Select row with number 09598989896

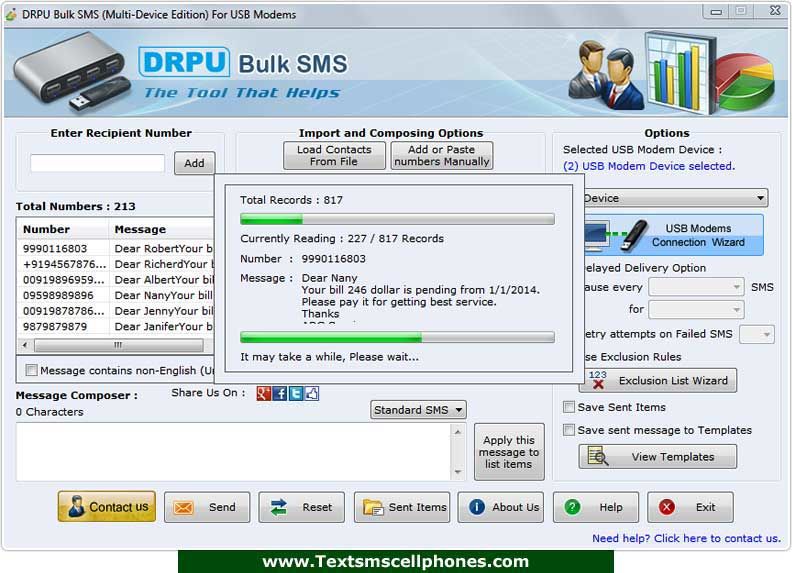tap(116, 295)
